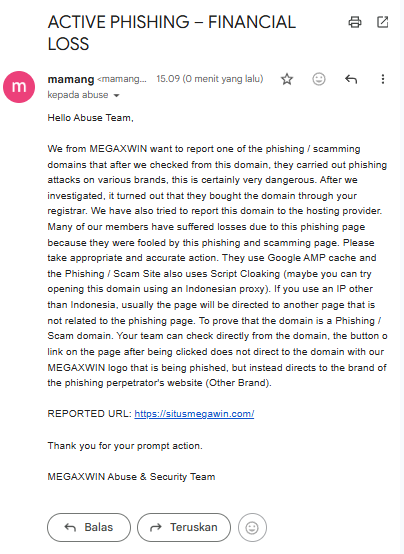Open the three-dot more options menu
This screenshot has height=554, width=404.
click(x=383, y=79)
